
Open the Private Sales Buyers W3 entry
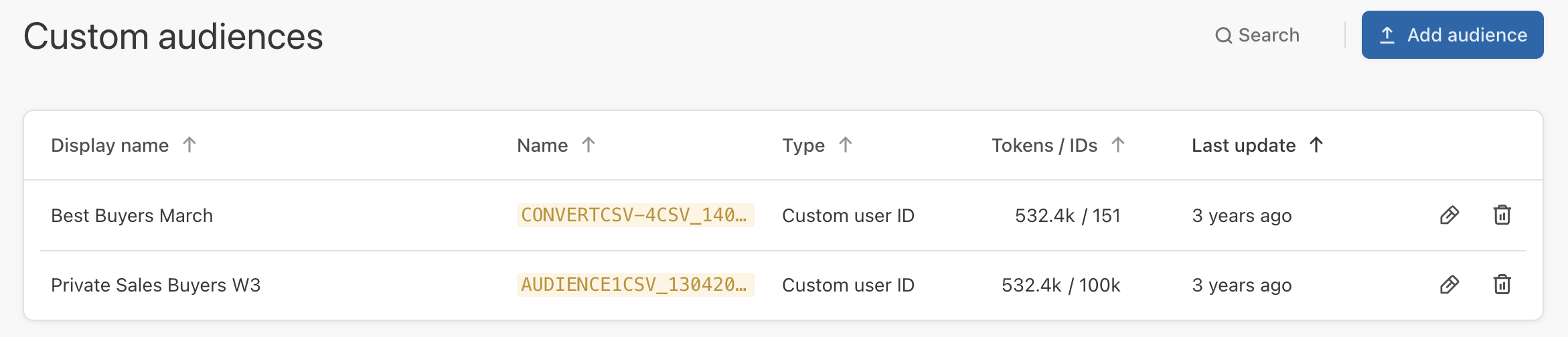click(155, 286)
